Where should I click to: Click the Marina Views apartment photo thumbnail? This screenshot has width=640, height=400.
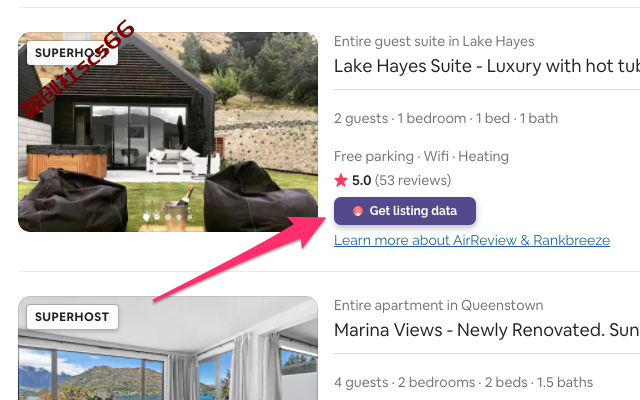(168, 348)
